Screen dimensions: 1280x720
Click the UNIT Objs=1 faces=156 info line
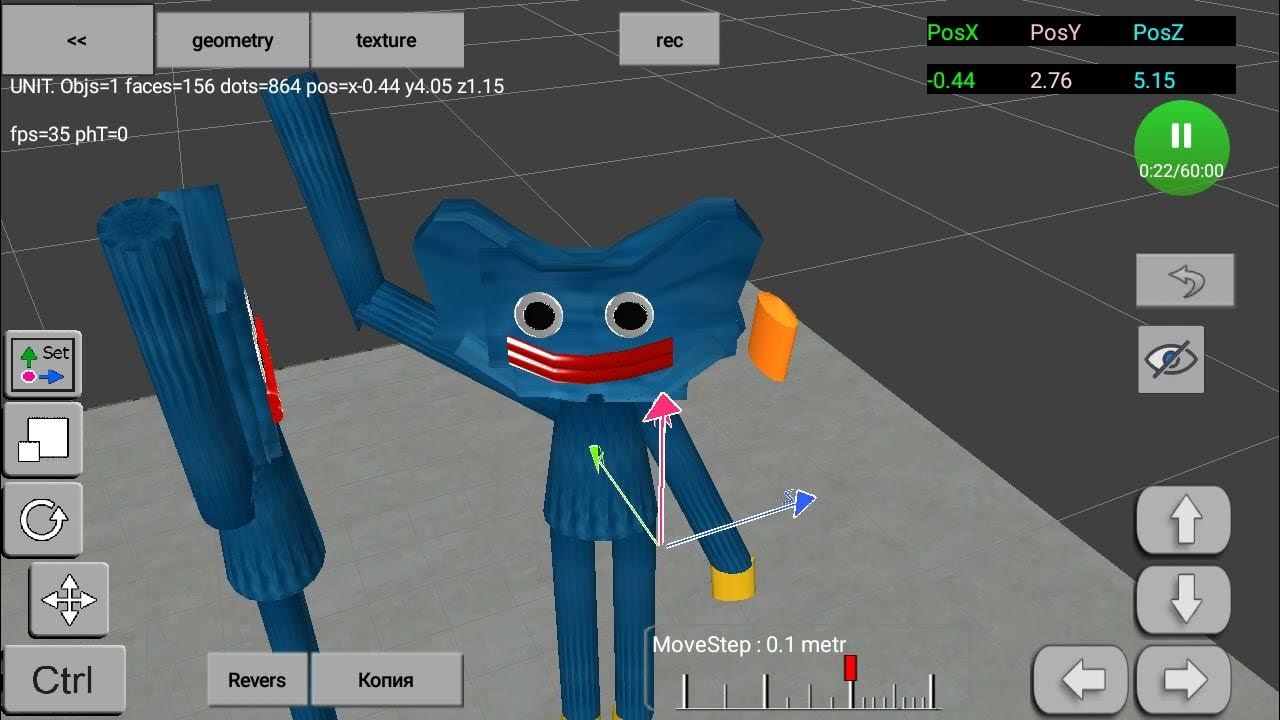click(x=257, y=87)
